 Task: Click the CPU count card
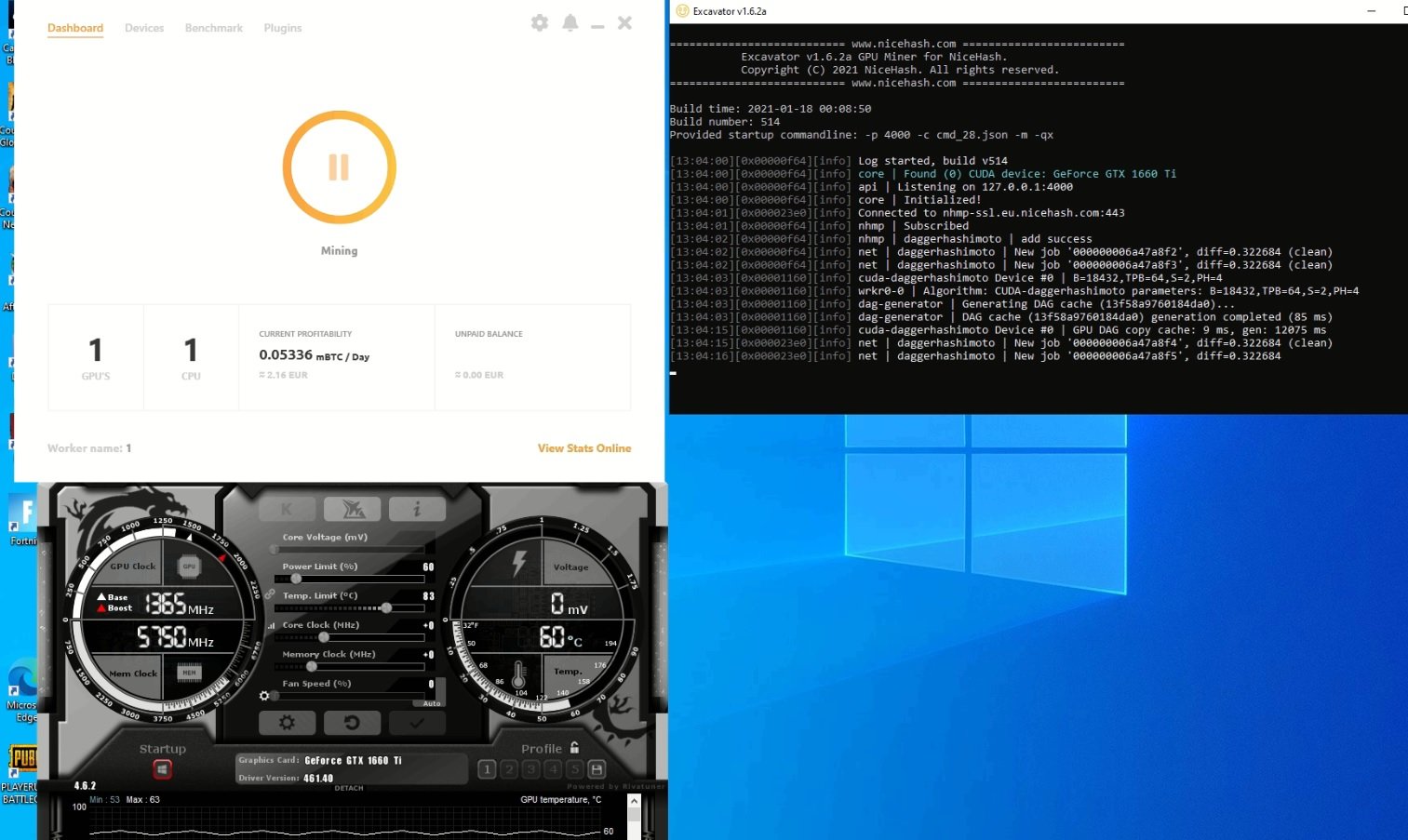pos(191,357)
